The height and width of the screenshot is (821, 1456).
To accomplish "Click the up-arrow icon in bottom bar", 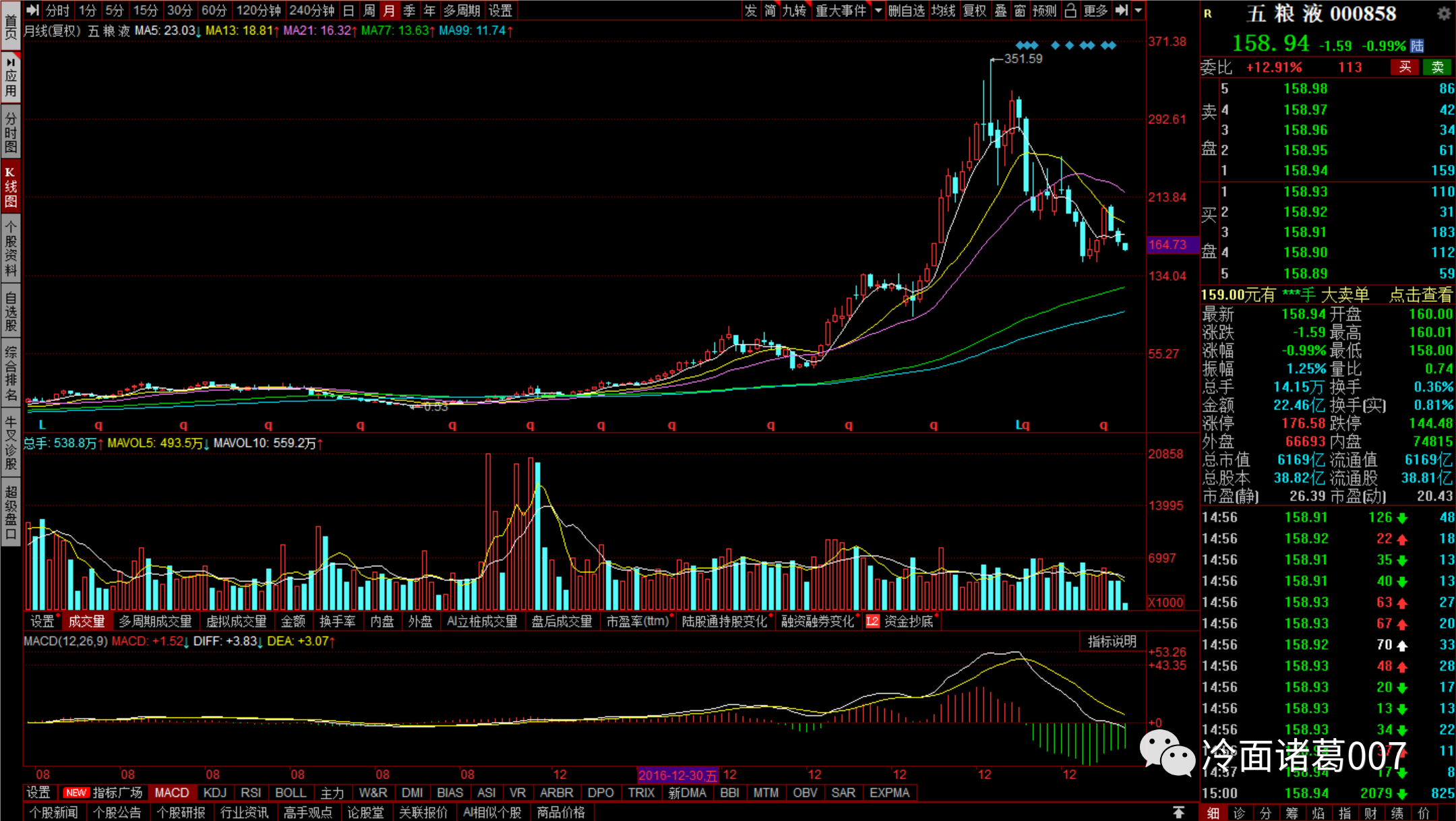I will coord(1178,812).
